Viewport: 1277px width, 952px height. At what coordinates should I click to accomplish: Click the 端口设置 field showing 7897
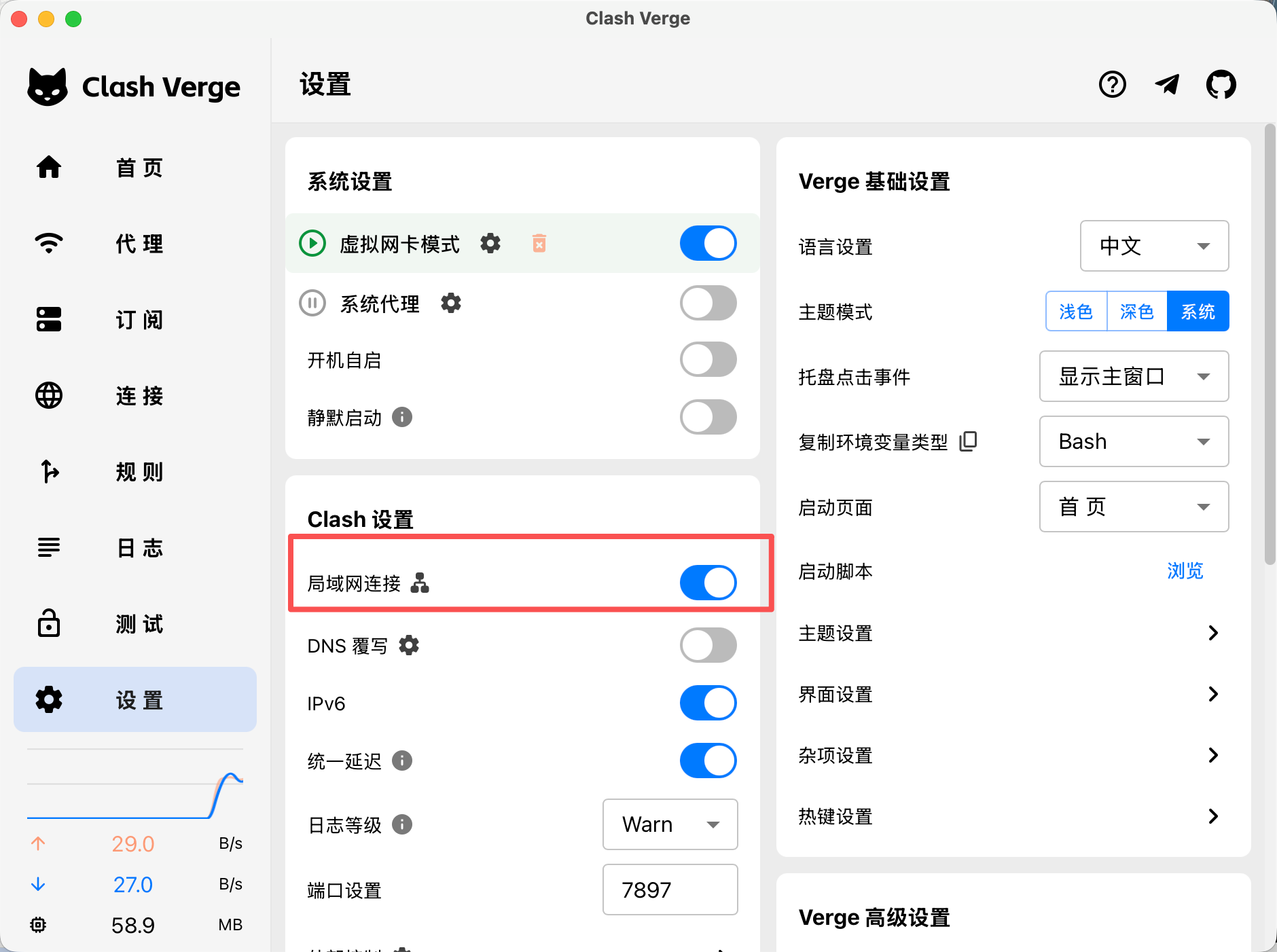click(670, 890)
